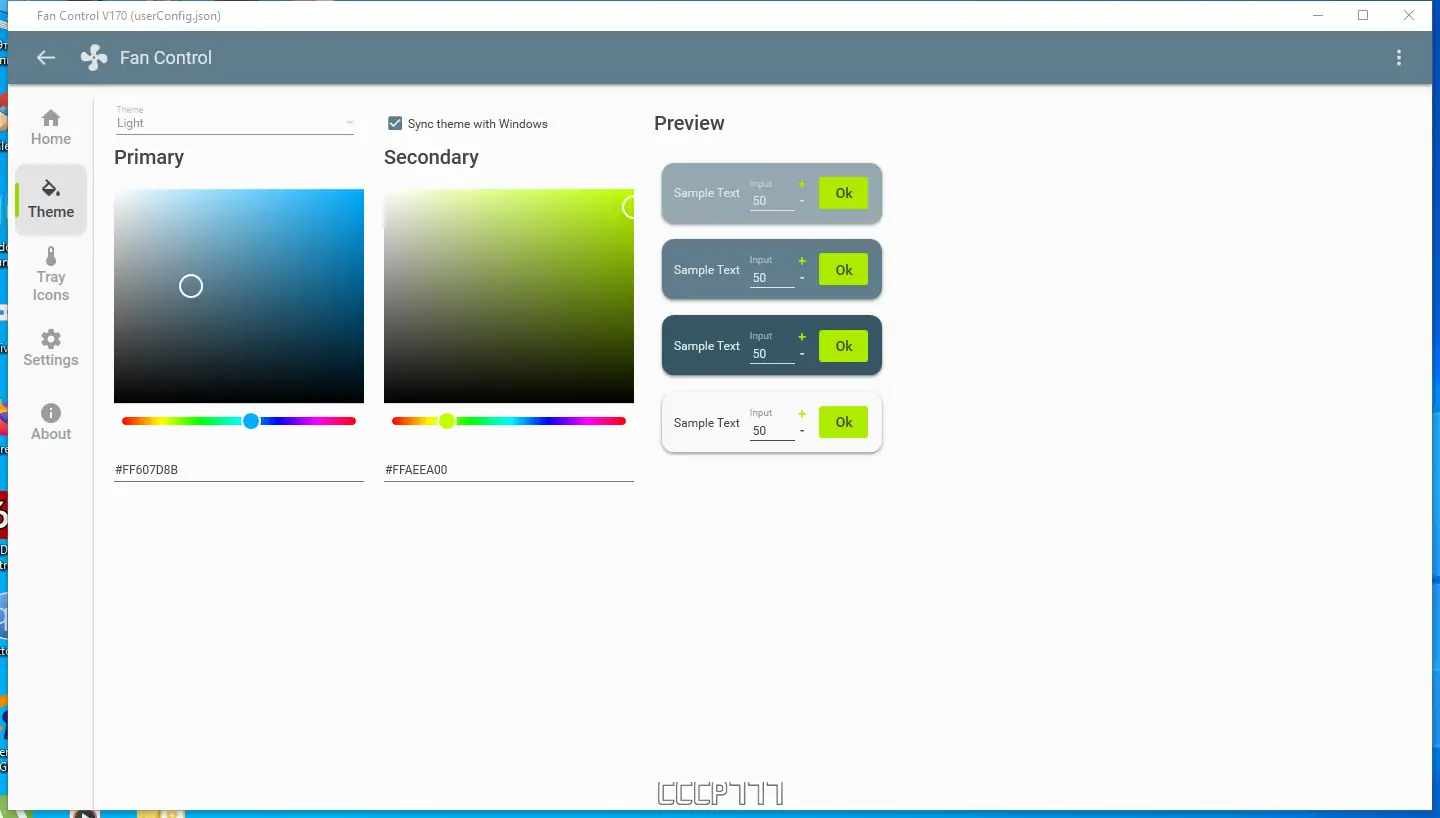Increase input with plus in second preview card
1440x818 pixels.
[802, 261]
